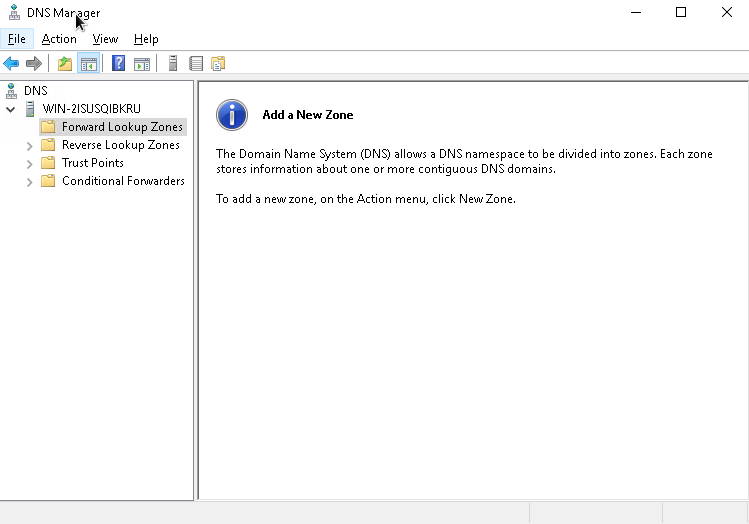This screenshot has height=524, width=749.
Task: Select Forward Lookup Zones in tree
Action: tap(122, 127)
